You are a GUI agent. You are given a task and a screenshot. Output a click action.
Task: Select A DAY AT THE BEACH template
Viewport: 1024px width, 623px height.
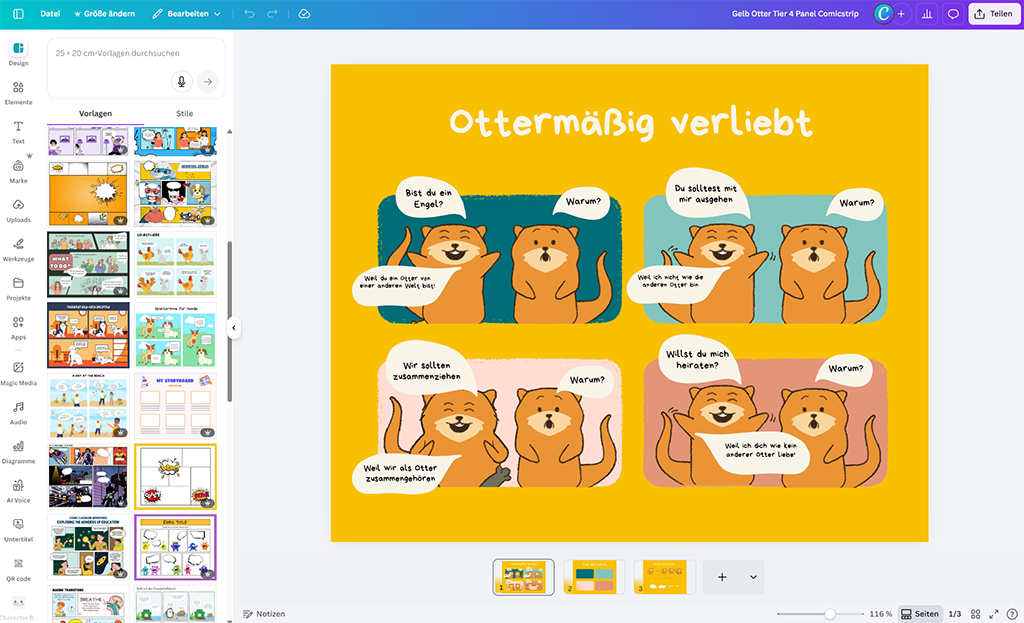click(88, 406)
